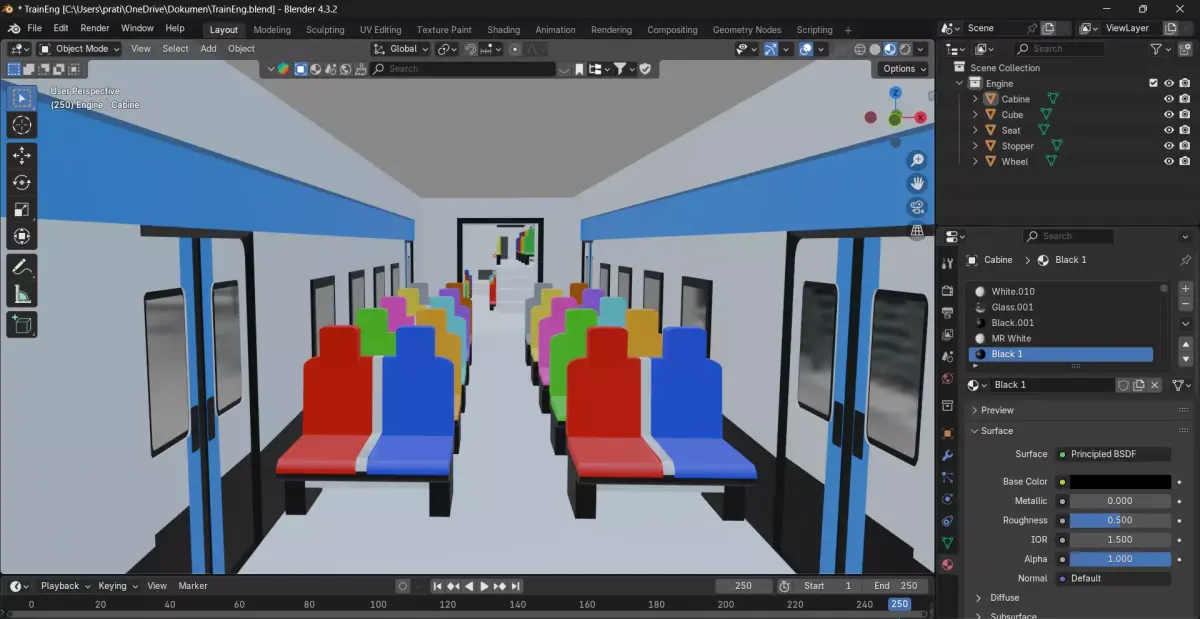Remove material slot with minus button
This screenshot has width=1200, height=619.
[x=1186, y=304]
